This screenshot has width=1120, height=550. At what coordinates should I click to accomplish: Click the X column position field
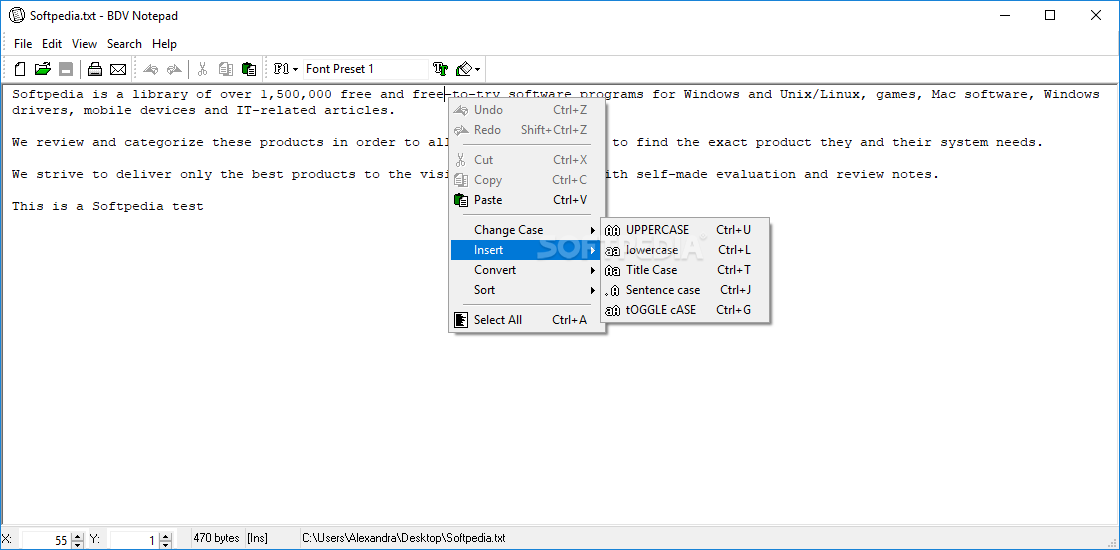point(46,540)
